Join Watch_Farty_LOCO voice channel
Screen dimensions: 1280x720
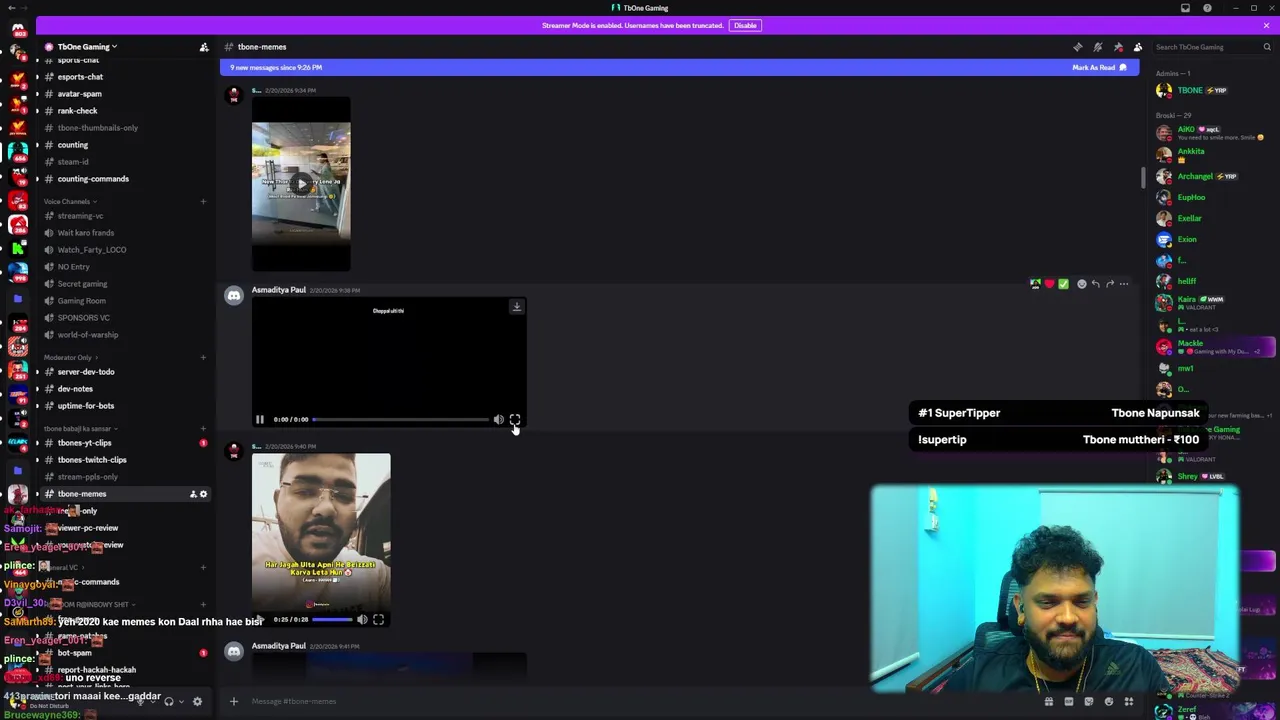click(x=91, y=250)
